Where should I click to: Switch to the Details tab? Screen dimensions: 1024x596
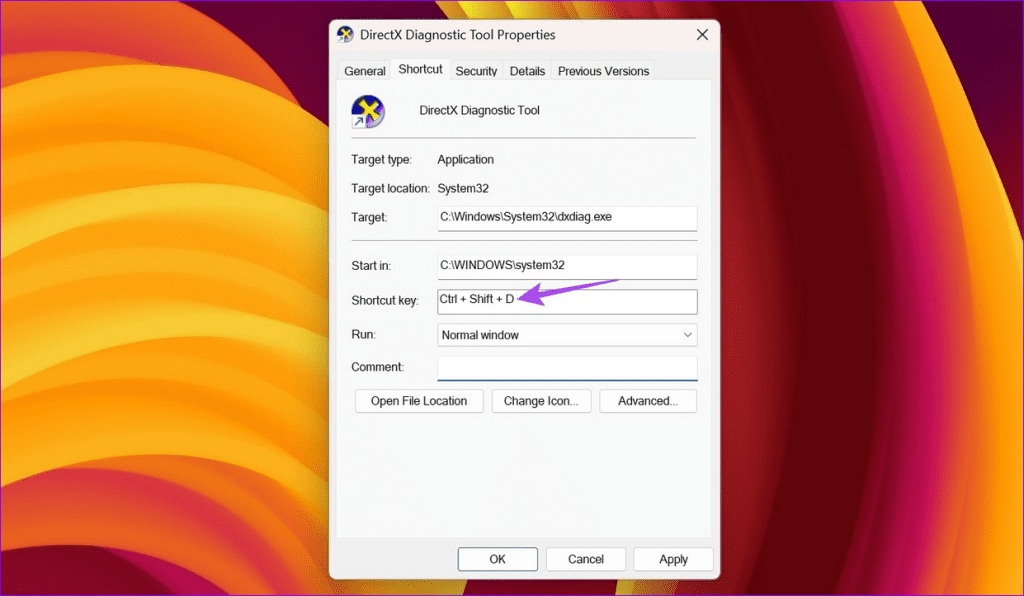click(x=527, y=70)
